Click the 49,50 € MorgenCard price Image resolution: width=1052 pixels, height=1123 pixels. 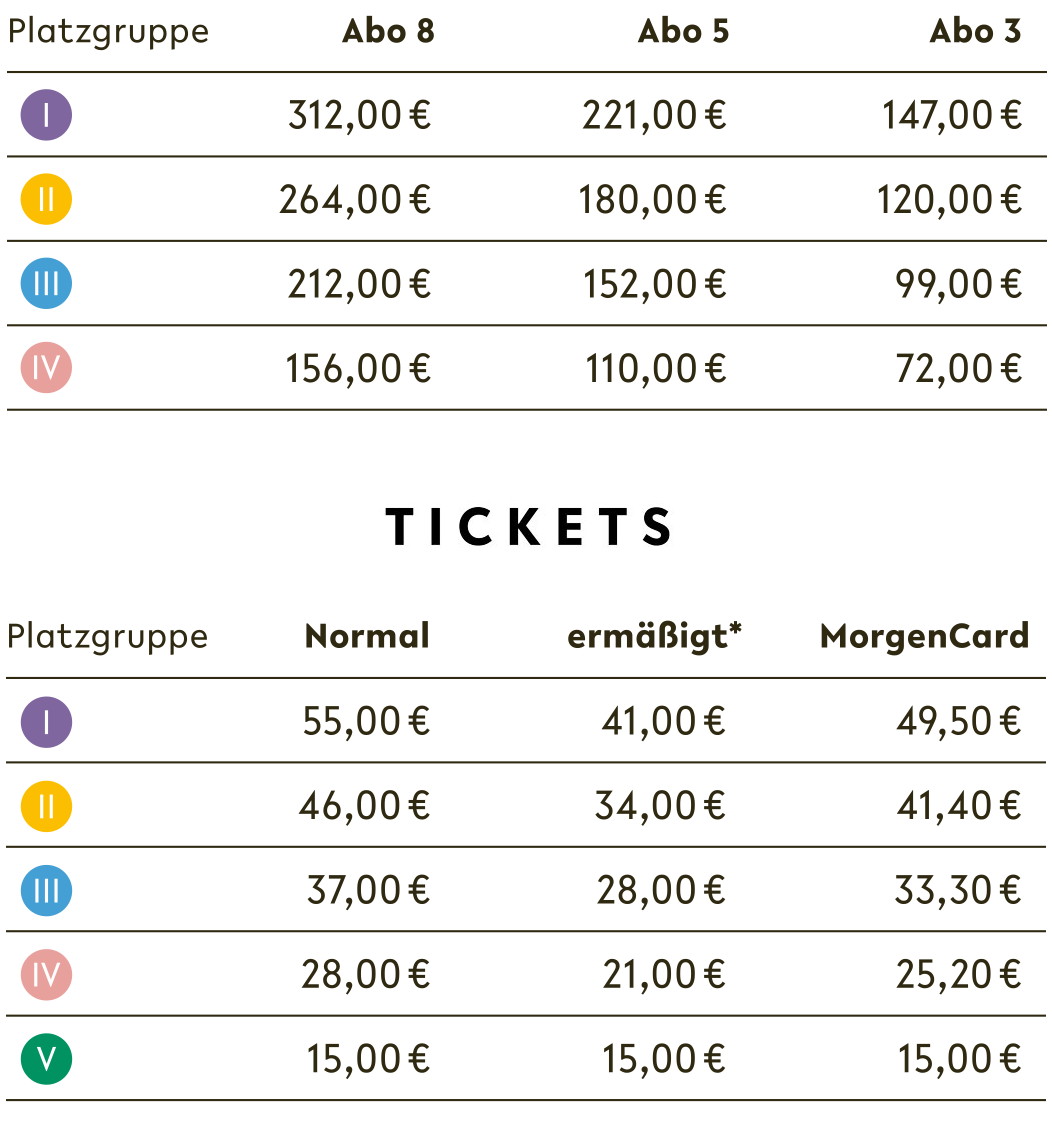(x=958, y=721)
